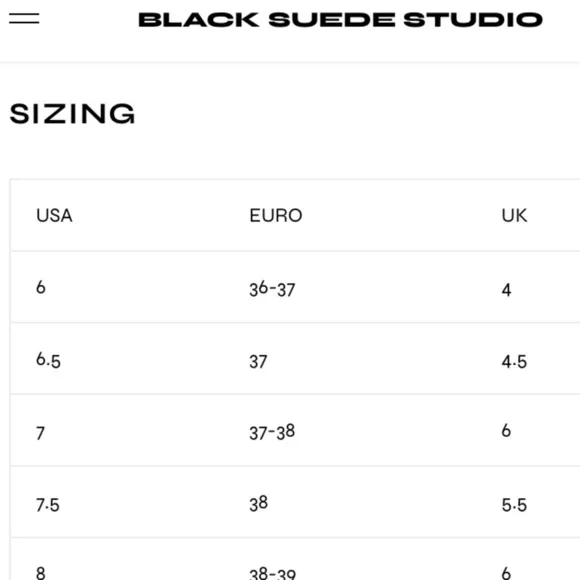Select the EURO column header
Screen dimensions: 580x580
[276, 215]
